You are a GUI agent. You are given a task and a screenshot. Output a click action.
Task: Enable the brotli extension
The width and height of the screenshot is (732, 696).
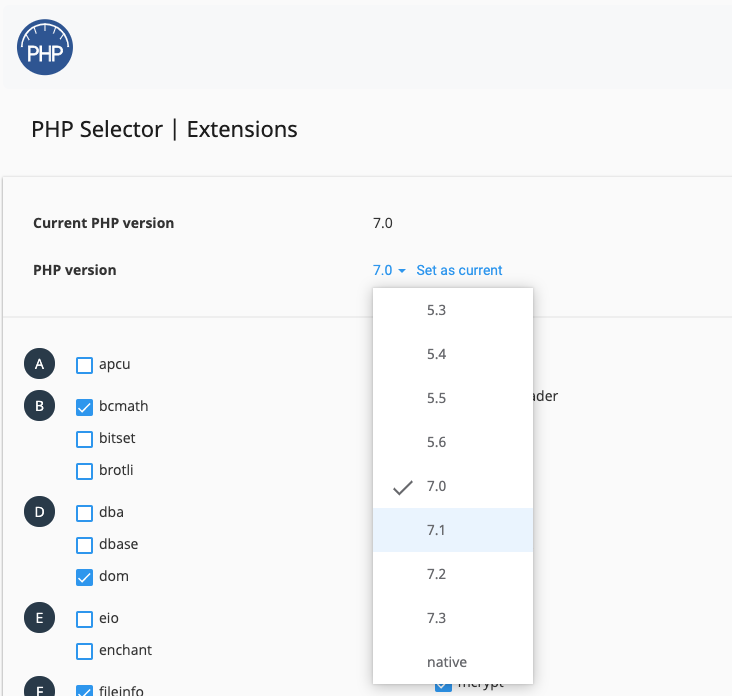84,471
